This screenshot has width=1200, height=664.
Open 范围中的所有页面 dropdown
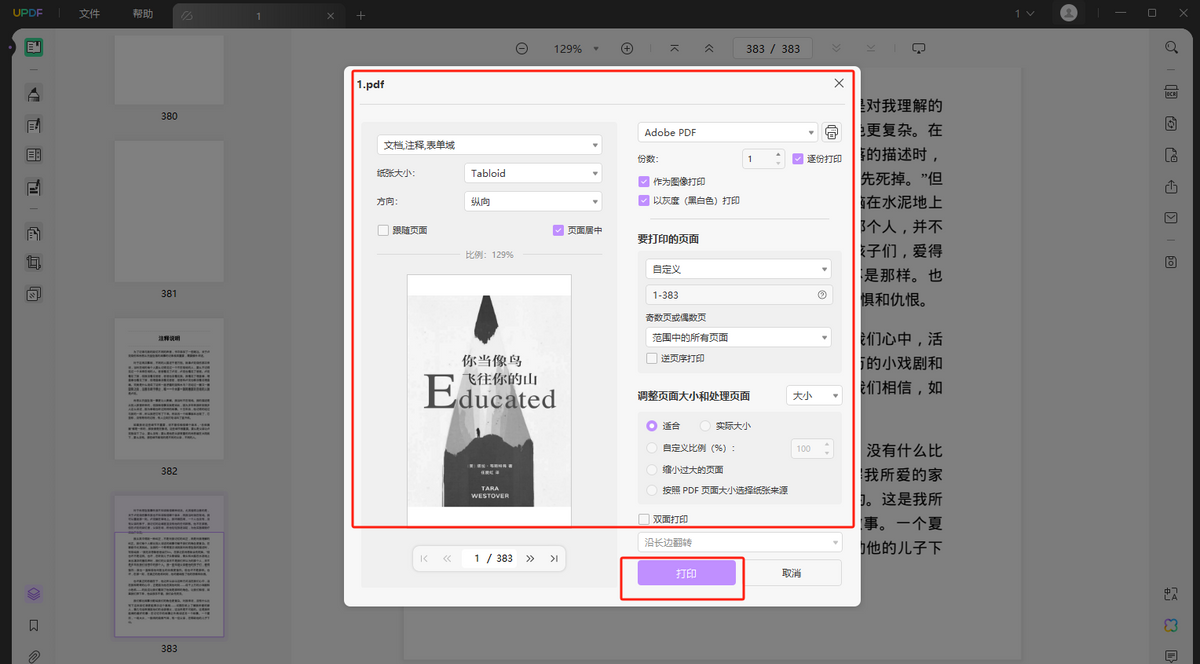(x=738, y=338)
